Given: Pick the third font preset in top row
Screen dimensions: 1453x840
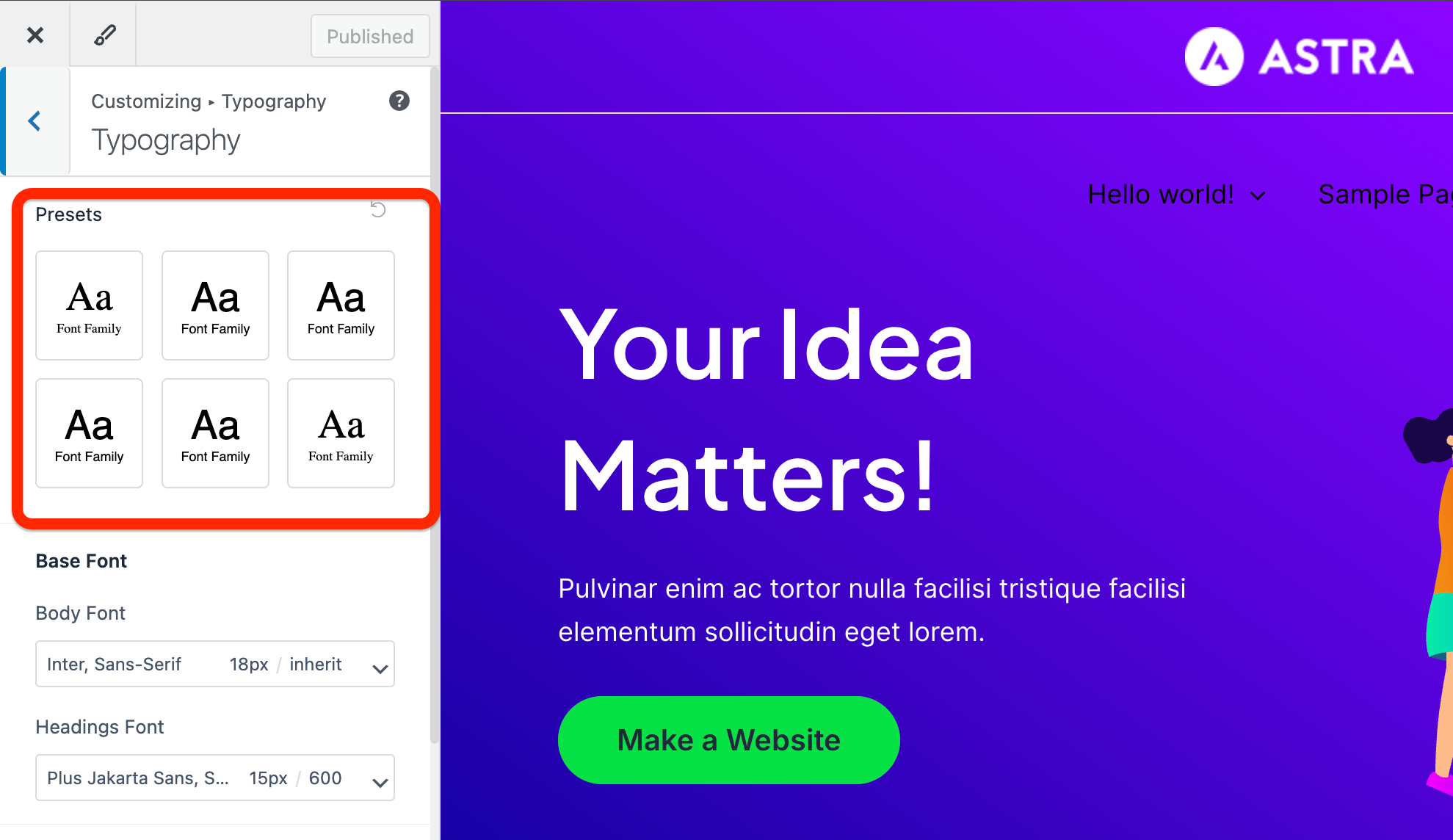Looking at the screenshot, I should pyautogui.click(x=341, y=305).
